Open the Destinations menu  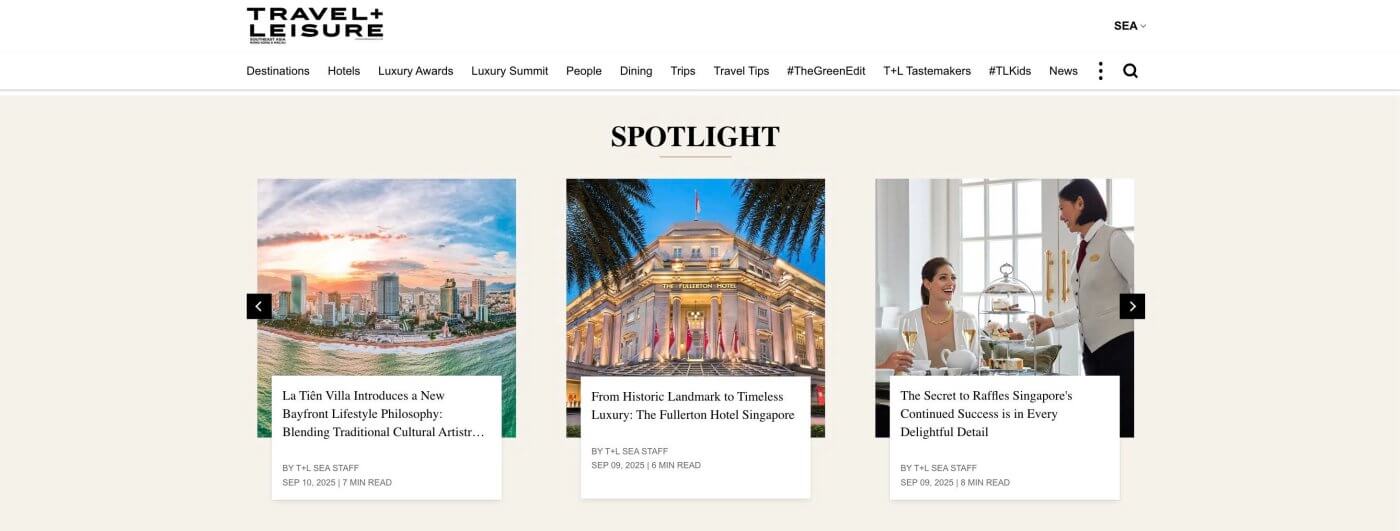coord(278,71)
